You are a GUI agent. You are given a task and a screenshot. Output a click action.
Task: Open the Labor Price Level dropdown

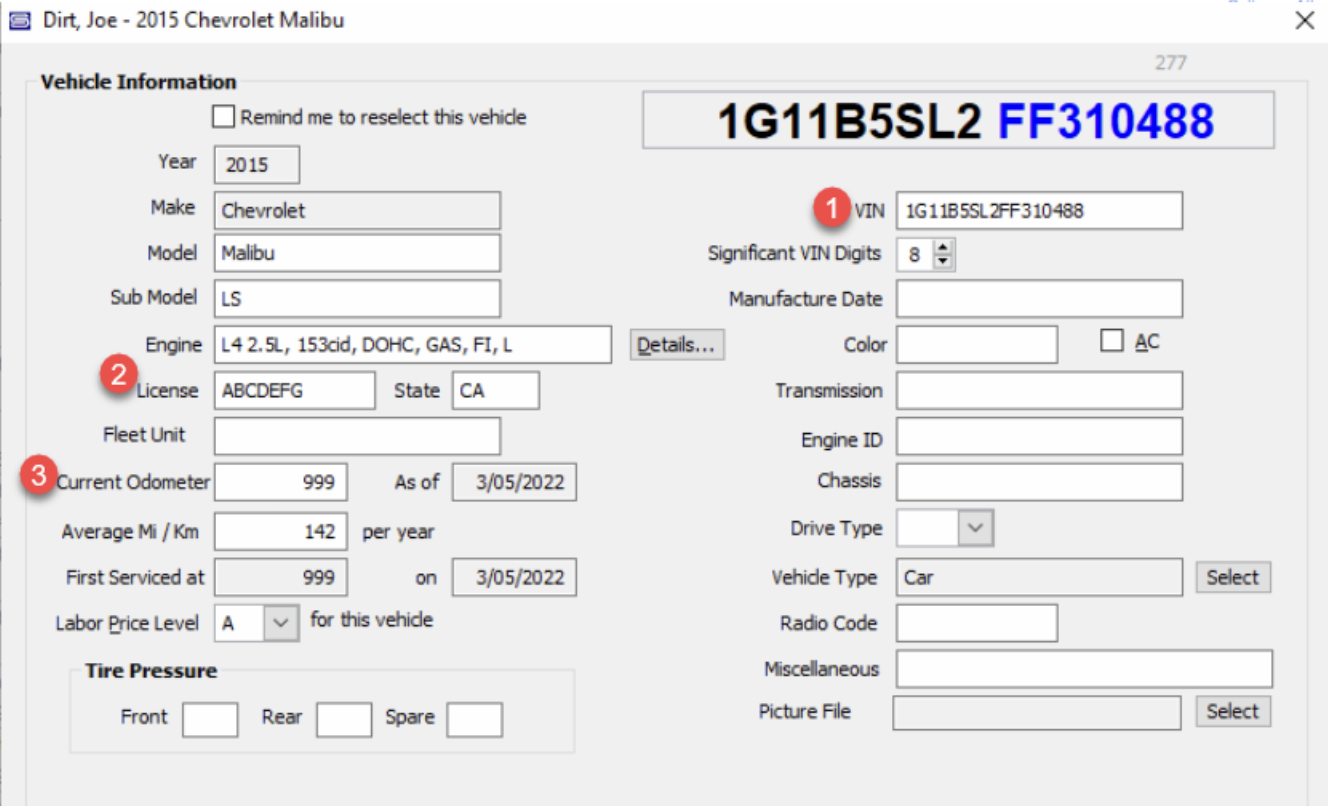pyautogui.click(x=281, y=623)
